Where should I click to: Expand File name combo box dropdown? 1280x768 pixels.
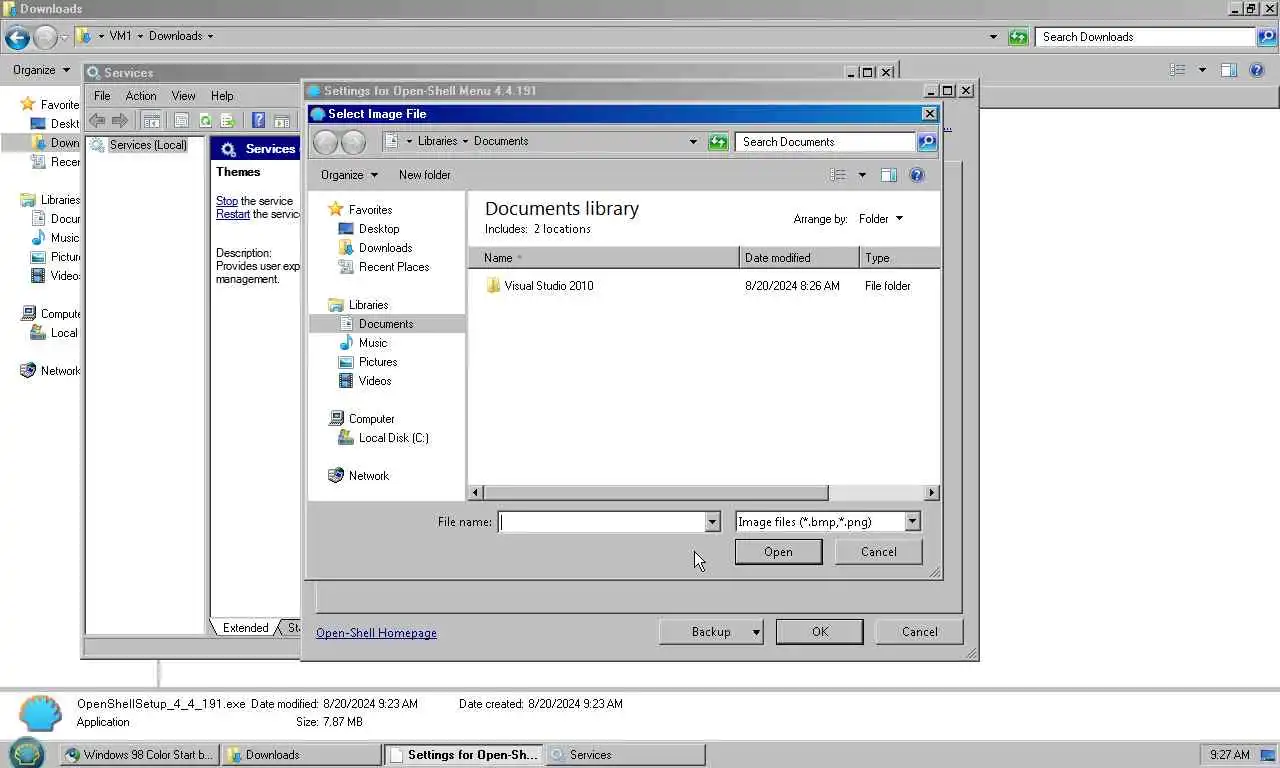click(x=712, y=522)
